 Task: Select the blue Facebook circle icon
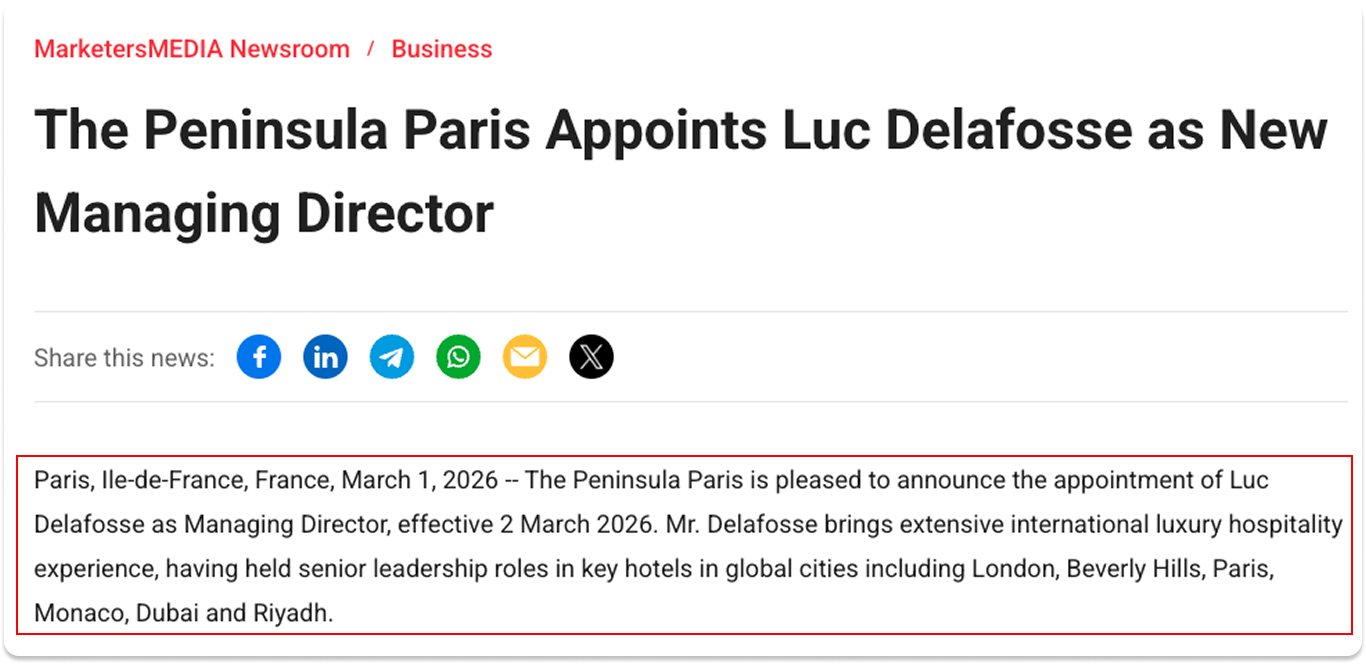click(x=259, y=357)
